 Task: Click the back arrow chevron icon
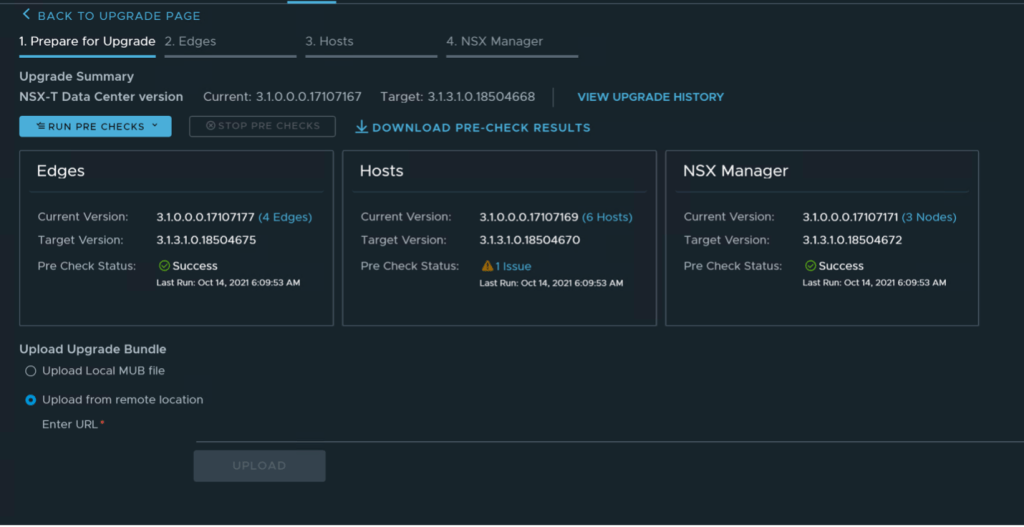[x=26, y=15]
